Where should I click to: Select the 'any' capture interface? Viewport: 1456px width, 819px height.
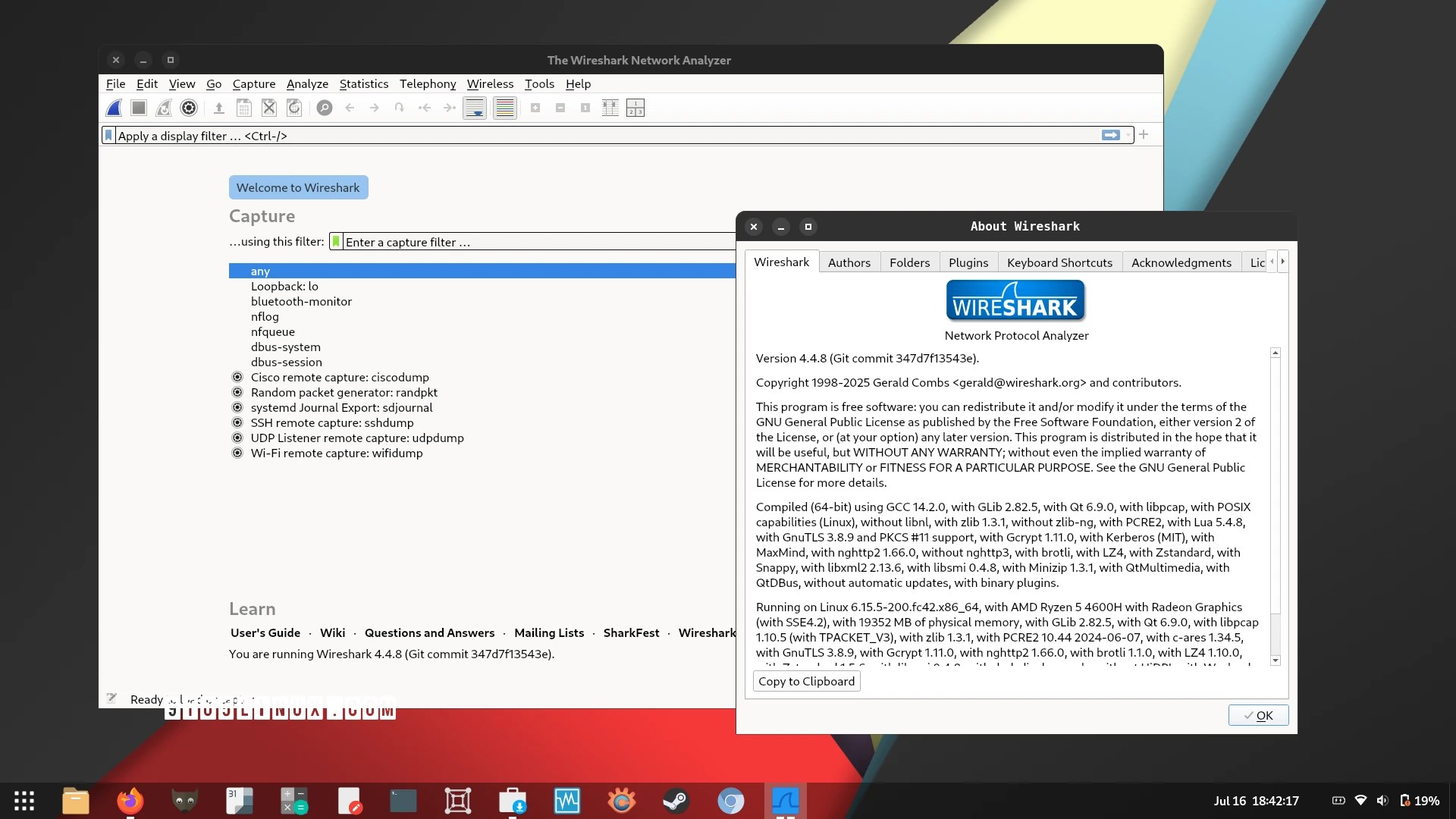[260, 271]
